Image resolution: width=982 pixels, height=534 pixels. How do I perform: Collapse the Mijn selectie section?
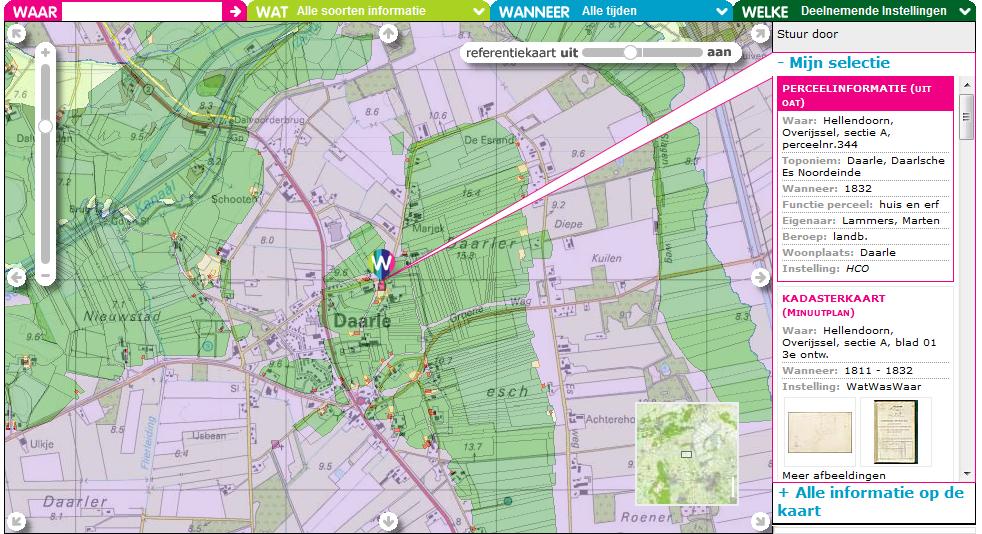pyautogui.click(x=833, y=63)
